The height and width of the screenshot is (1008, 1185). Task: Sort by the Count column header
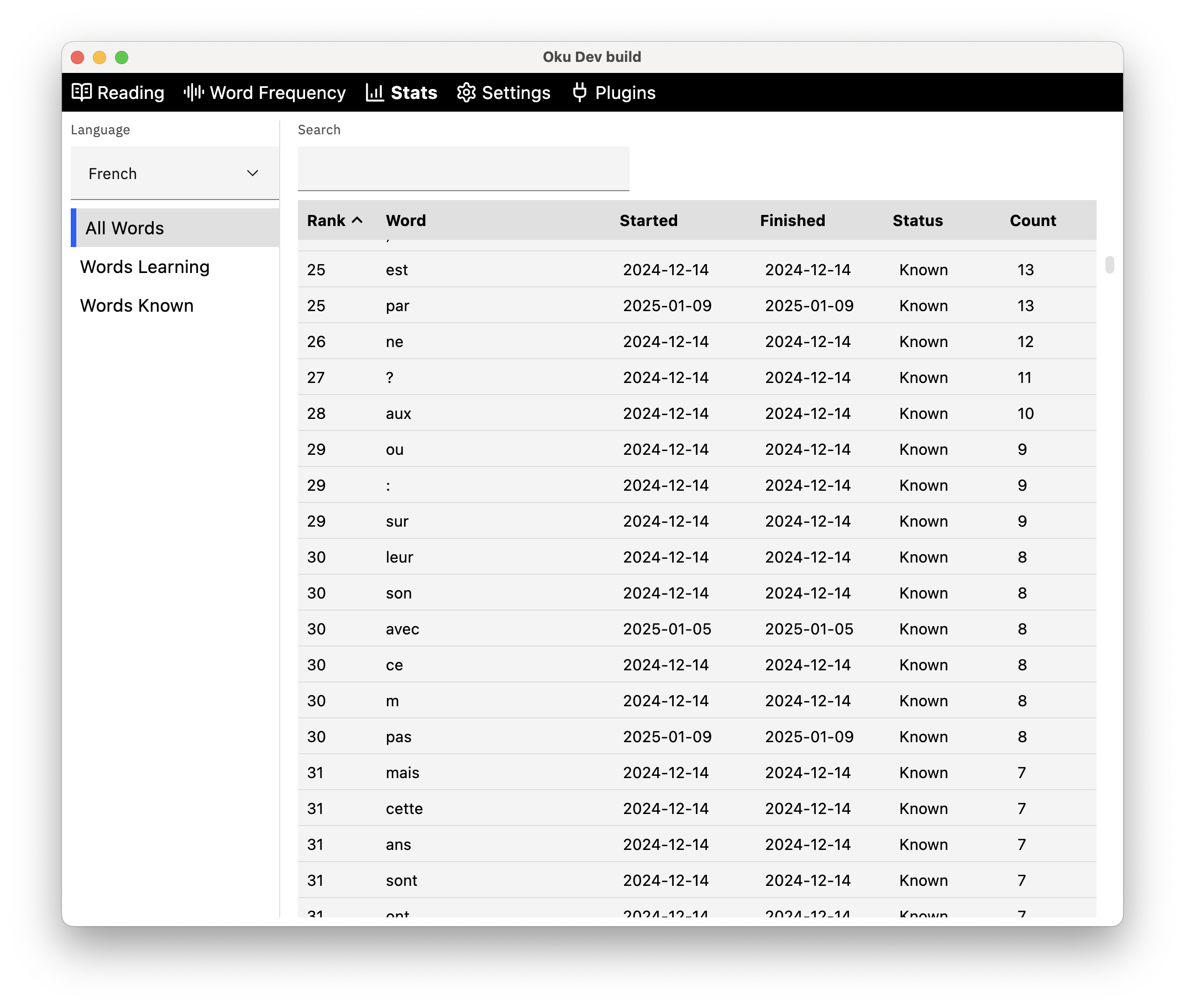tap(1032, 220)
